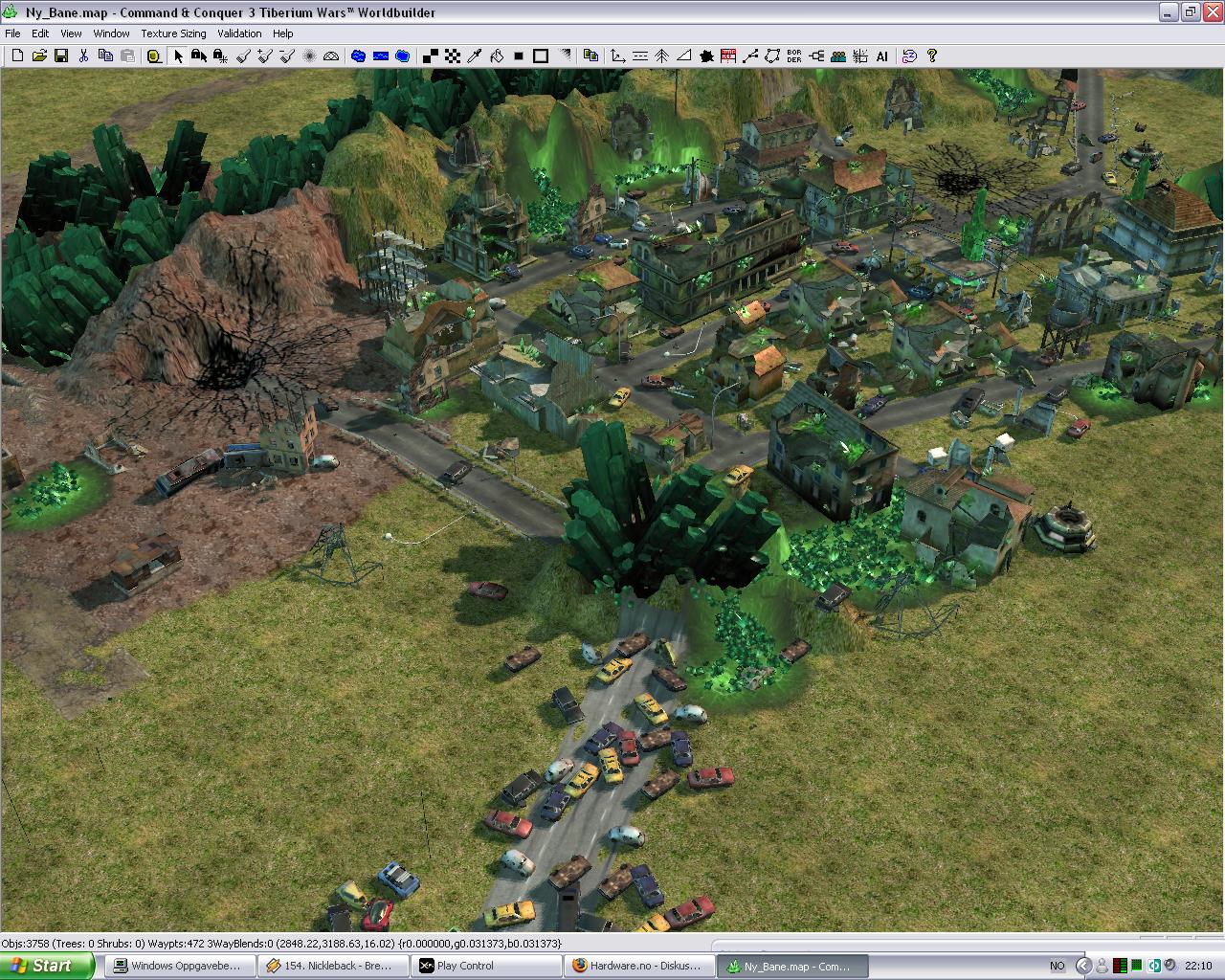Click the New map icon

pos(17,56)
